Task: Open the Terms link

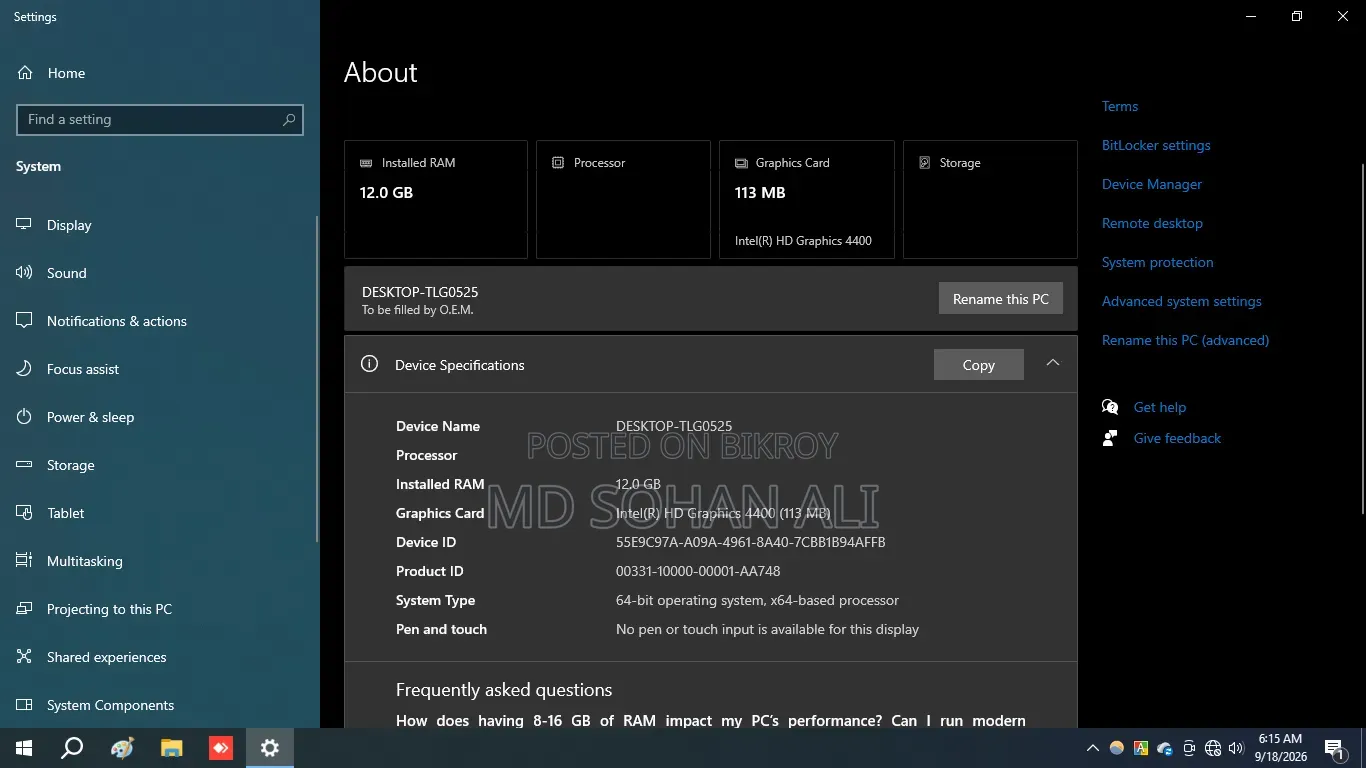Action: (1120, 106)
